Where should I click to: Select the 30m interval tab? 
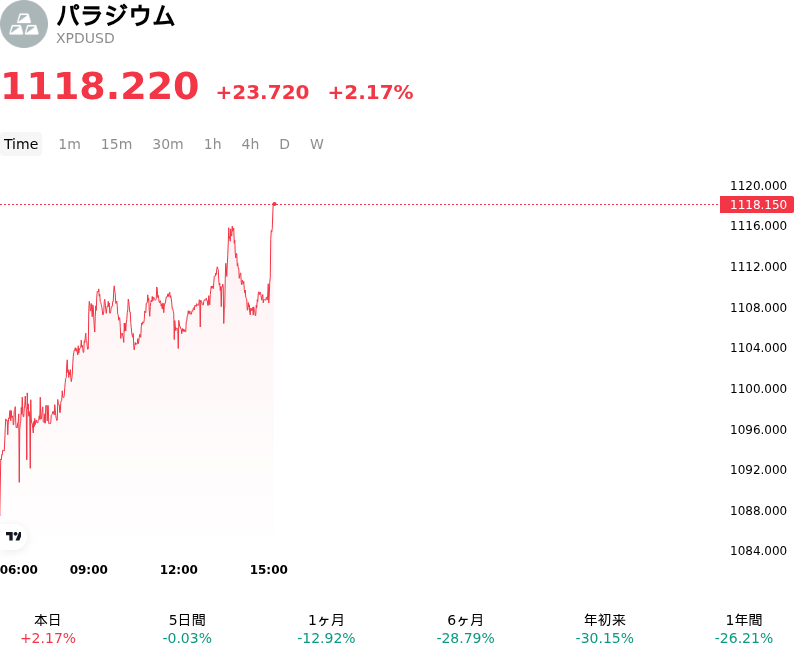click(x=167, y=144)
